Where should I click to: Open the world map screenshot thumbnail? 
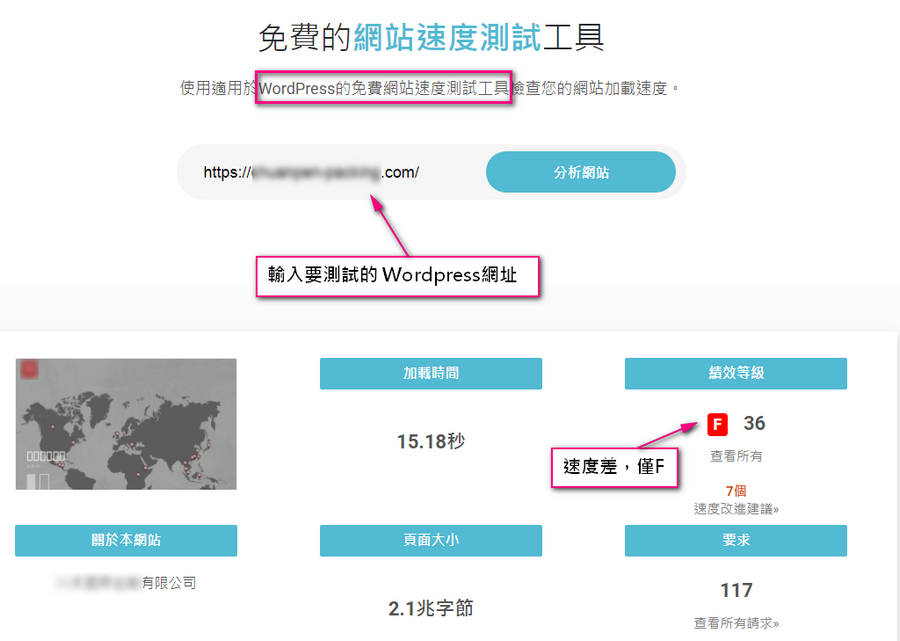coord(126,424)
